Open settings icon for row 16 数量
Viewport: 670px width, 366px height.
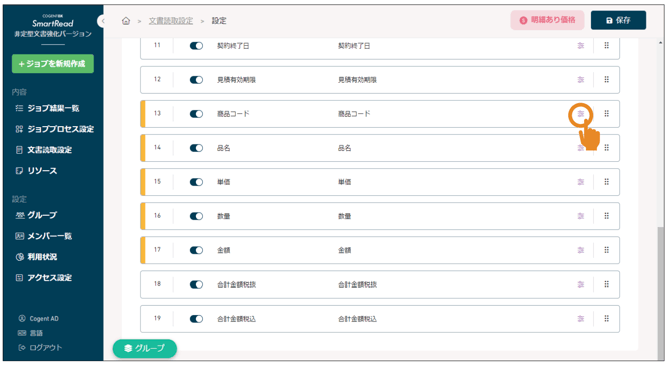[581, 216]
